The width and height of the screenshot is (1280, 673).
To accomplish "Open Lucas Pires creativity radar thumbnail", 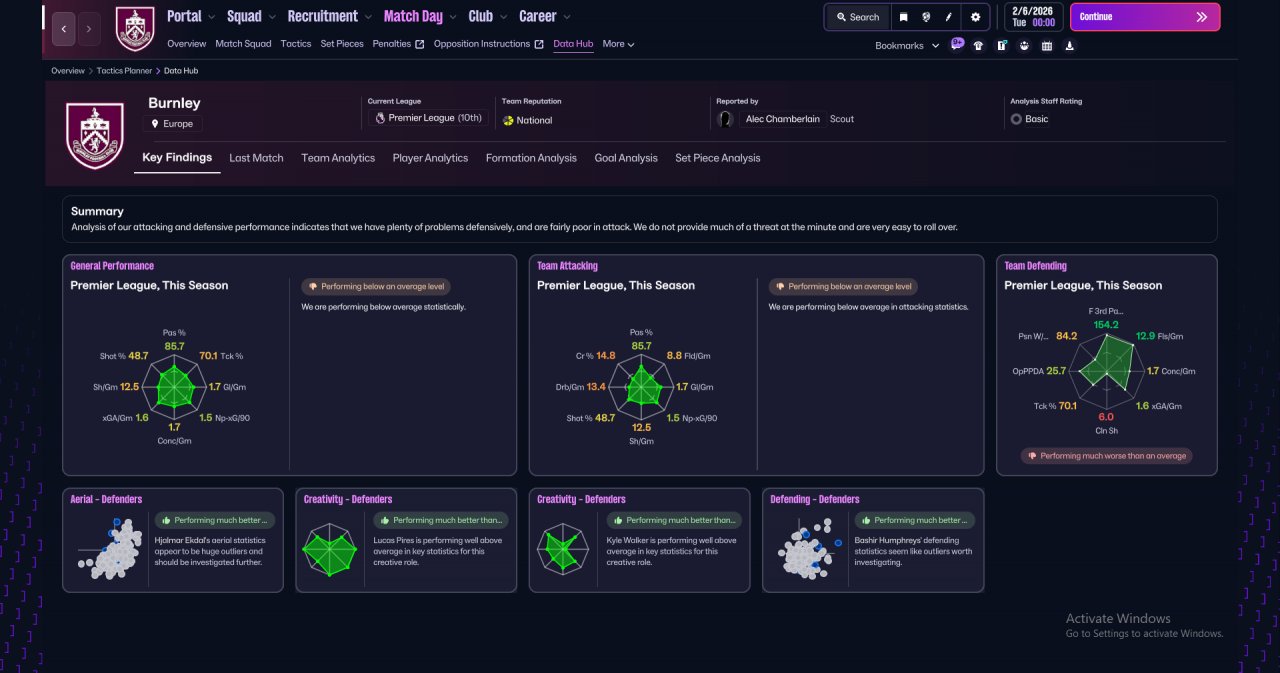I will [329, 550].
